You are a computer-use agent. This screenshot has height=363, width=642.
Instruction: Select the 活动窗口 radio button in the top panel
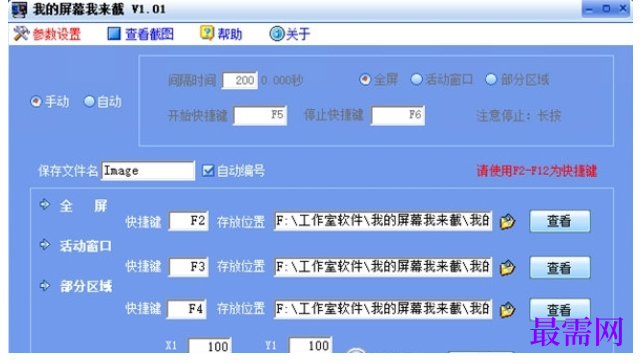(416, 79)
